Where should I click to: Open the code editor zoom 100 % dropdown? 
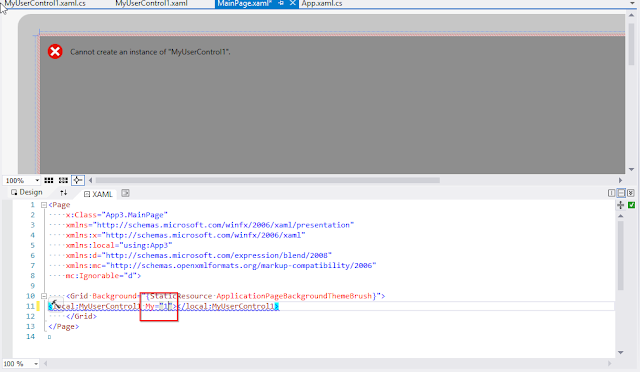click(36, 364)
